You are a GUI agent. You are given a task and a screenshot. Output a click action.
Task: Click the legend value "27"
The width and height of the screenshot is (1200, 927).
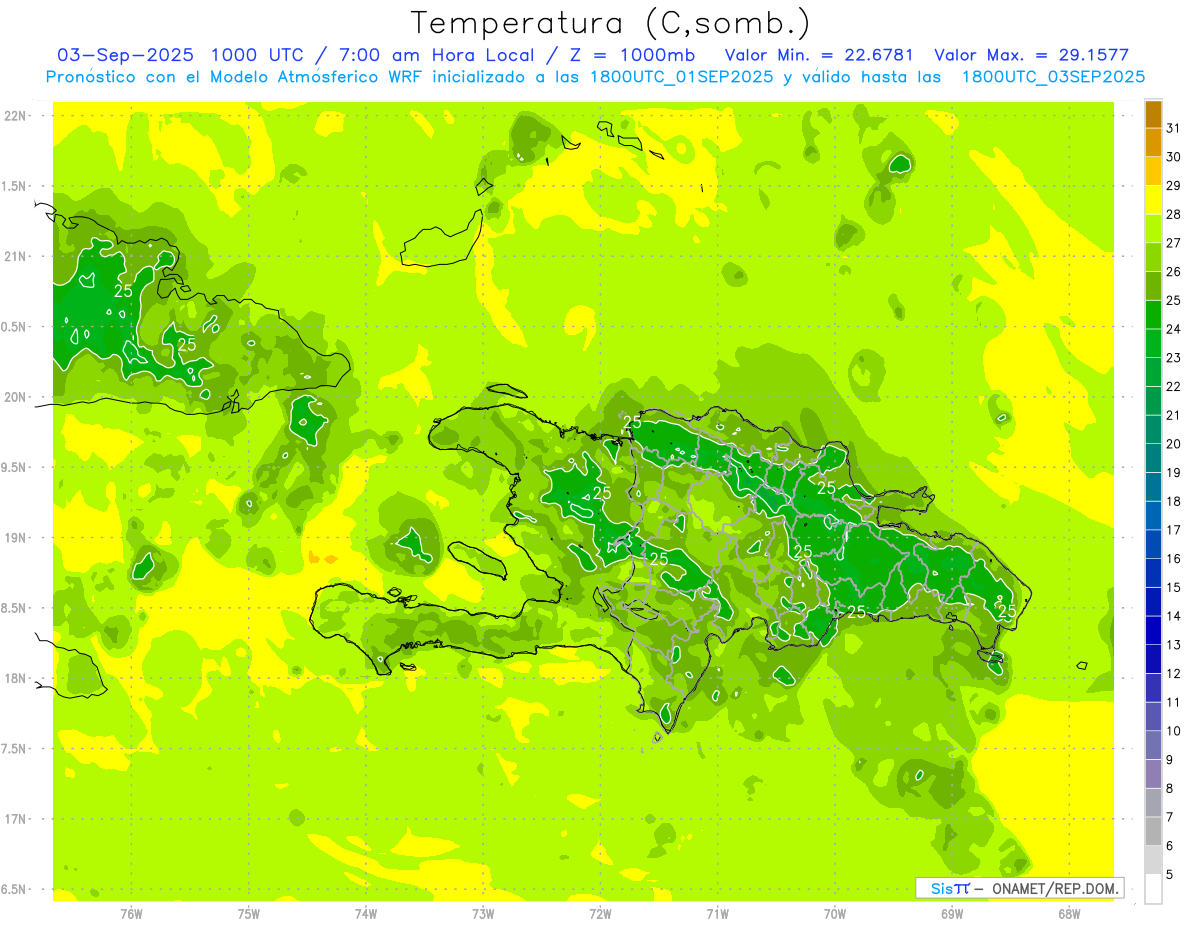pos(1174,243)
